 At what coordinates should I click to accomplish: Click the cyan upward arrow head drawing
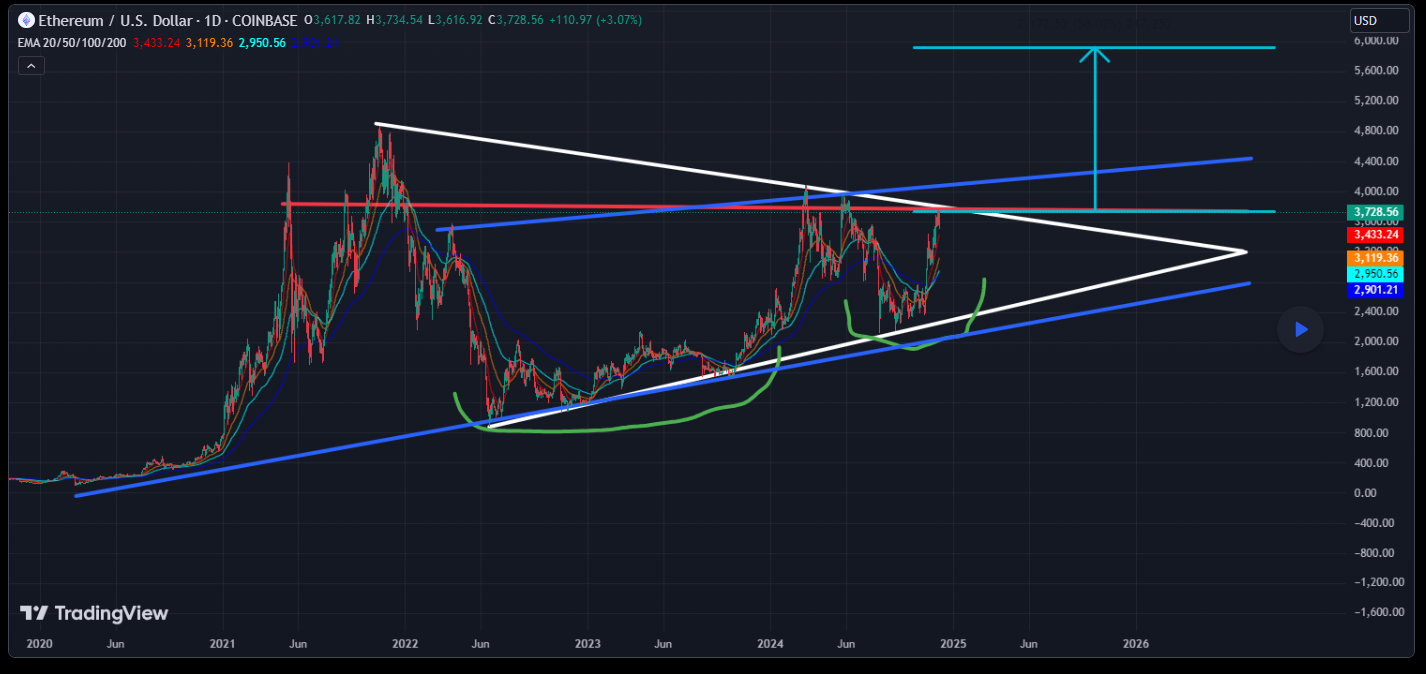(1096, 54)
